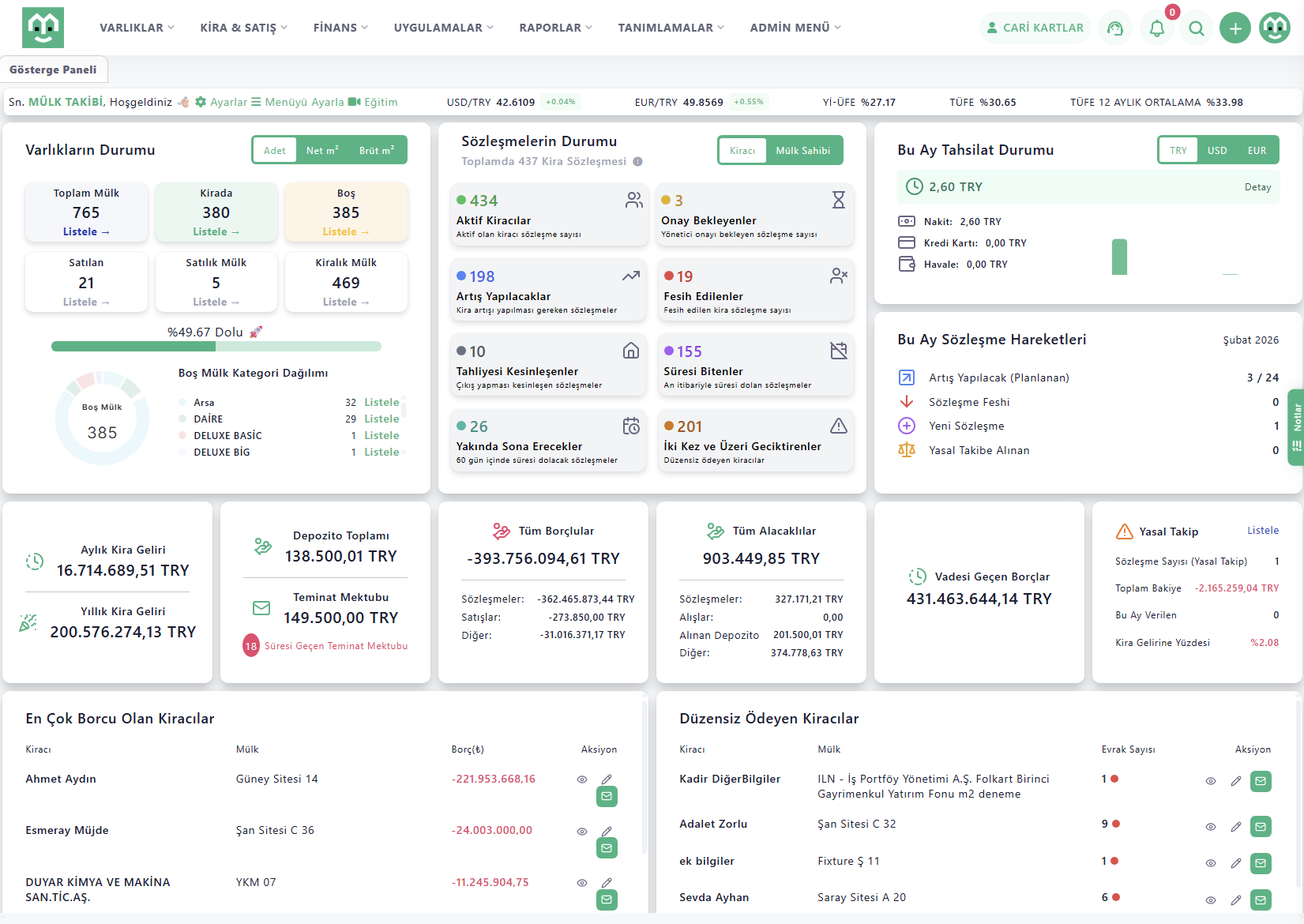This screenshot has width=1304, height=924.
Task: Open the FİNANS dropdown menu
Action: tap(340, 28)
